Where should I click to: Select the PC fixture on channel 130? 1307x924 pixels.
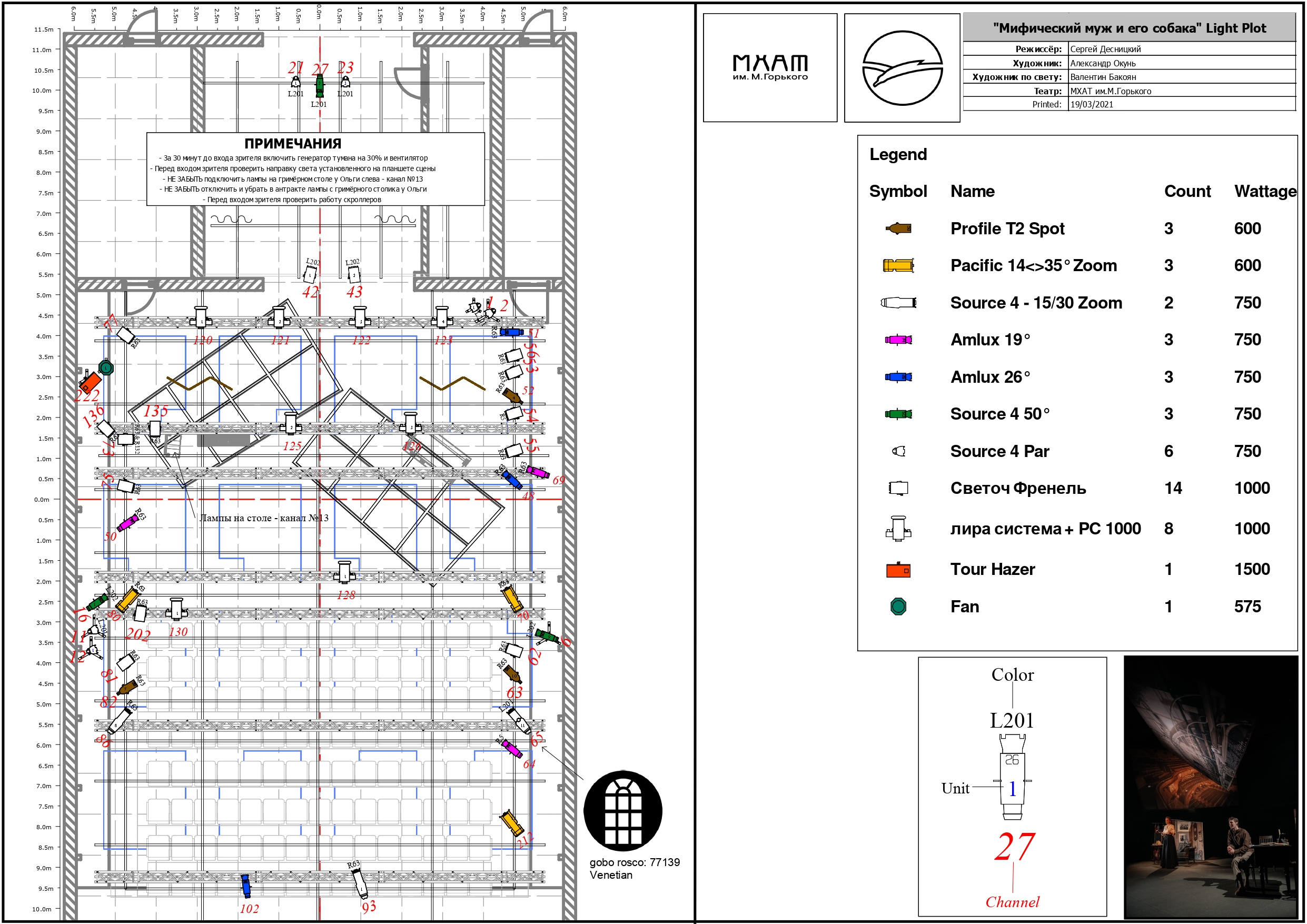click(176, 609)
